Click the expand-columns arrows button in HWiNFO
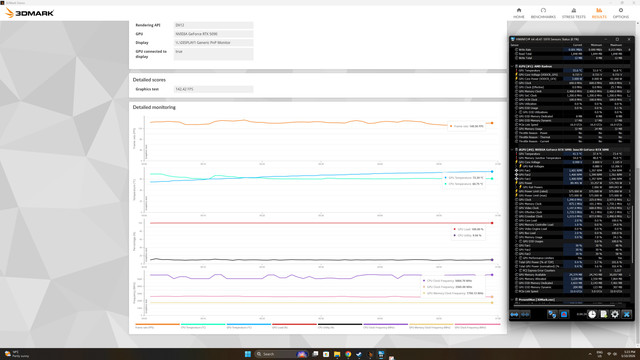 tap(514, 314)
